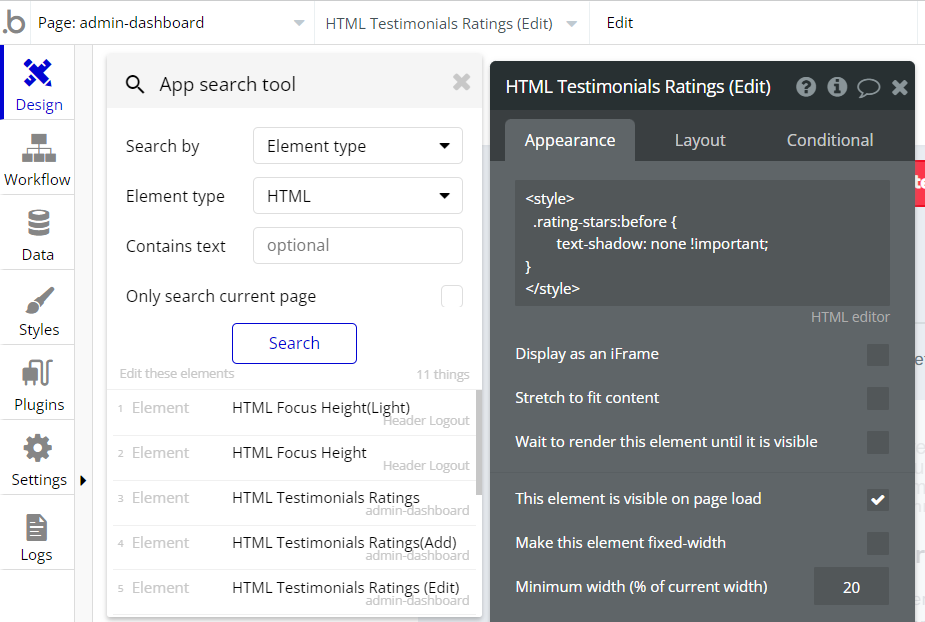Click inside the HTML code box
Viewport: 925px width, 622px height.
tap(702, 243)
